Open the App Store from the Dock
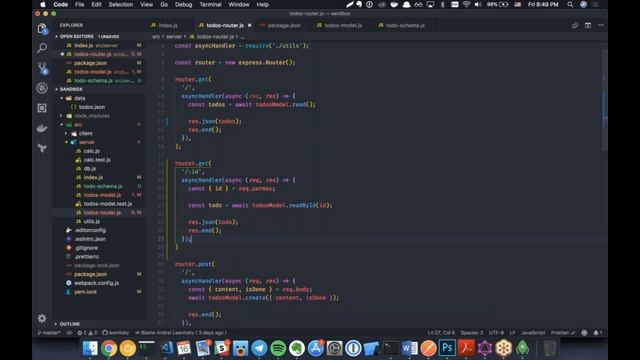The height and width of the screenshot is (360, 640). (316, 348)
